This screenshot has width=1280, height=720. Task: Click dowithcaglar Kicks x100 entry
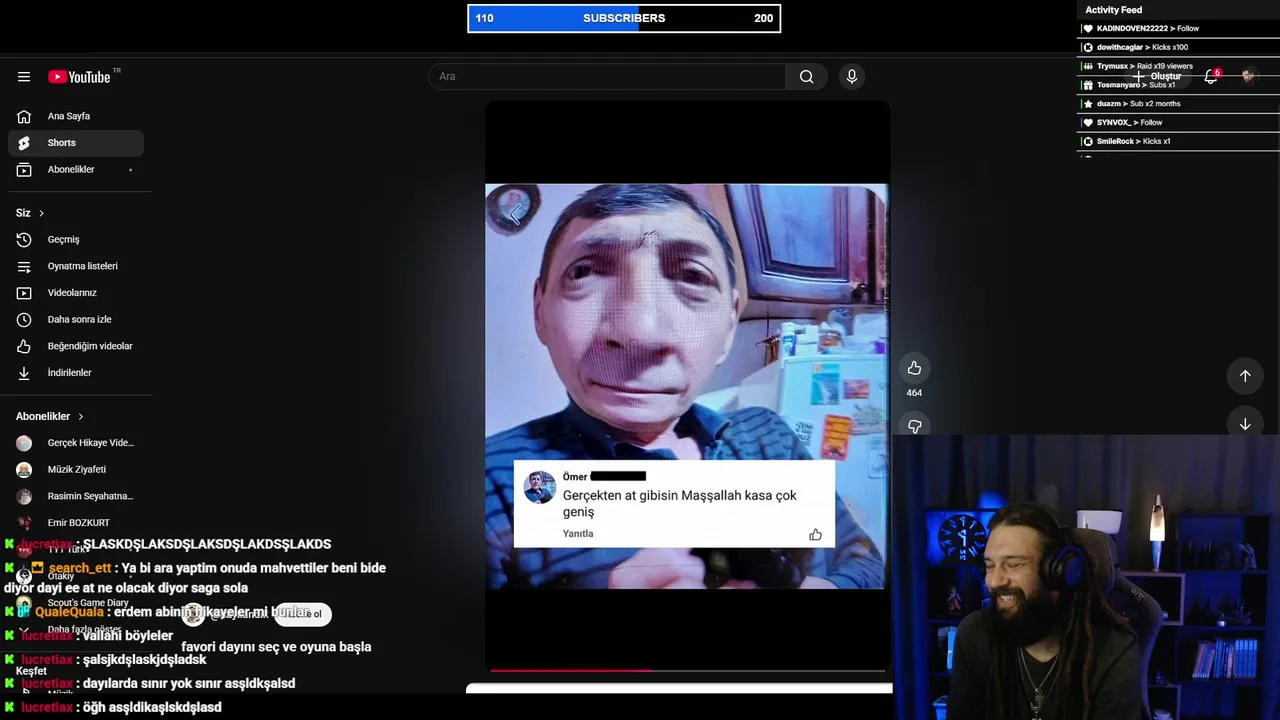coord(1179,48)
